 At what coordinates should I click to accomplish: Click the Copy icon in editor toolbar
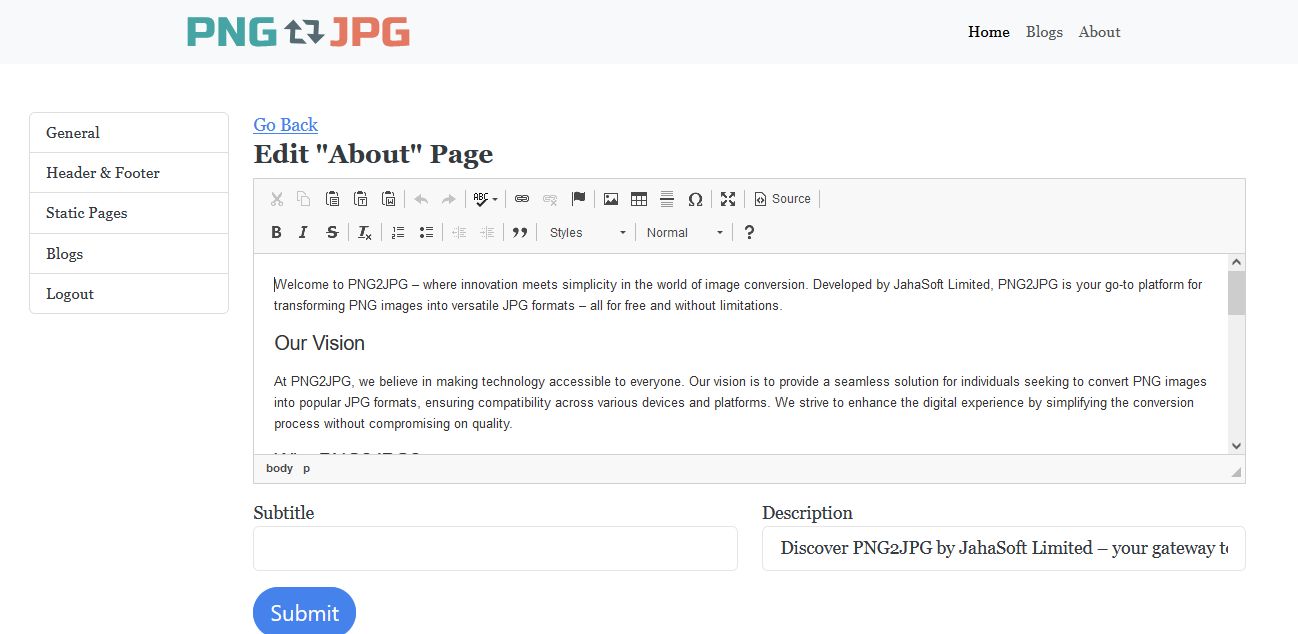point(304,199)
